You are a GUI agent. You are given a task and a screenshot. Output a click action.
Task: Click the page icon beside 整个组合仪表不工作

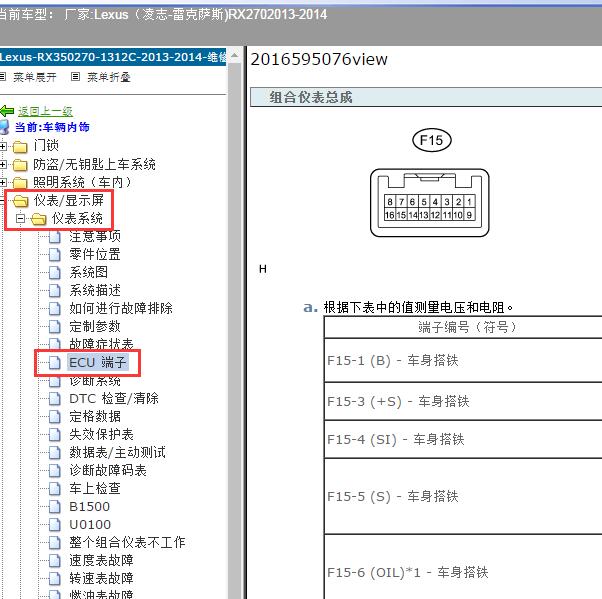tap(55, 543)
